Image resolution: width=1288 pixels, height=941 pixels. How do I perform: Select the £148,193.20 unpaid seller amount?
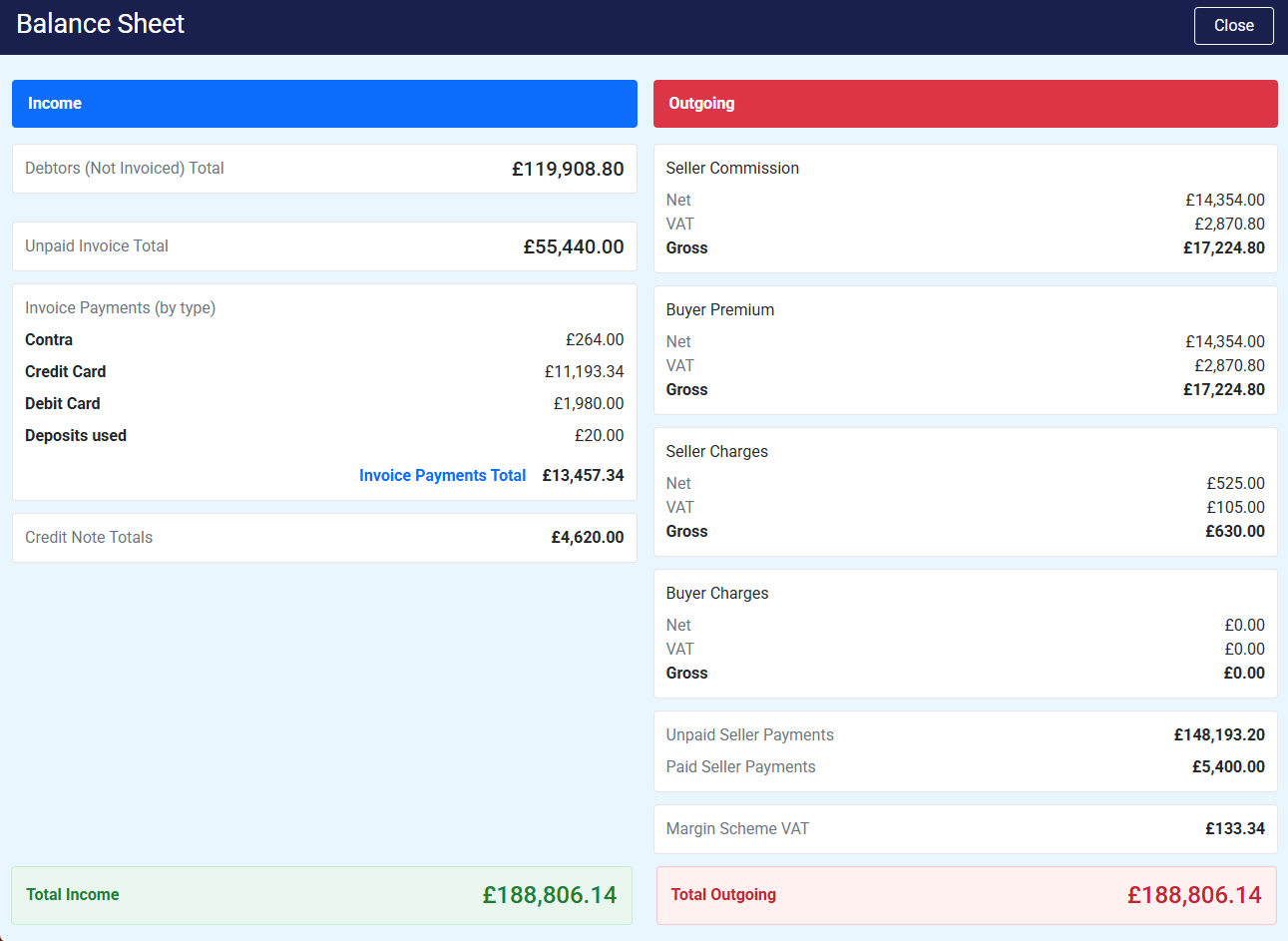(x=1219, y=735)
